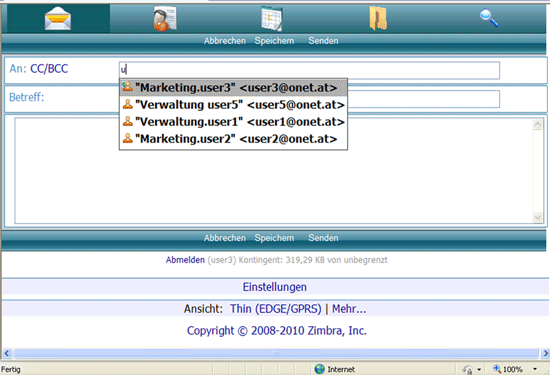Image resolution: width=550 pixels, height=375 pixels.
Task: Click top Speichern button
Action: (274, 41)
